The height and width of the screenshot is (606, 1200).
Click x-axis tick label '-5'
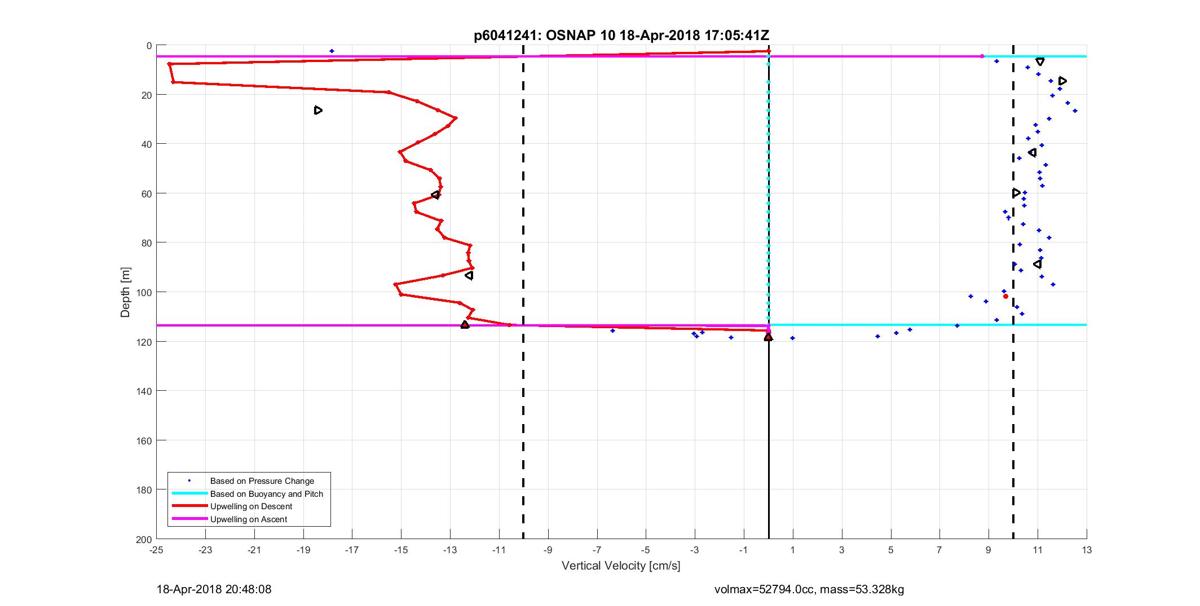tap(646, 550)
